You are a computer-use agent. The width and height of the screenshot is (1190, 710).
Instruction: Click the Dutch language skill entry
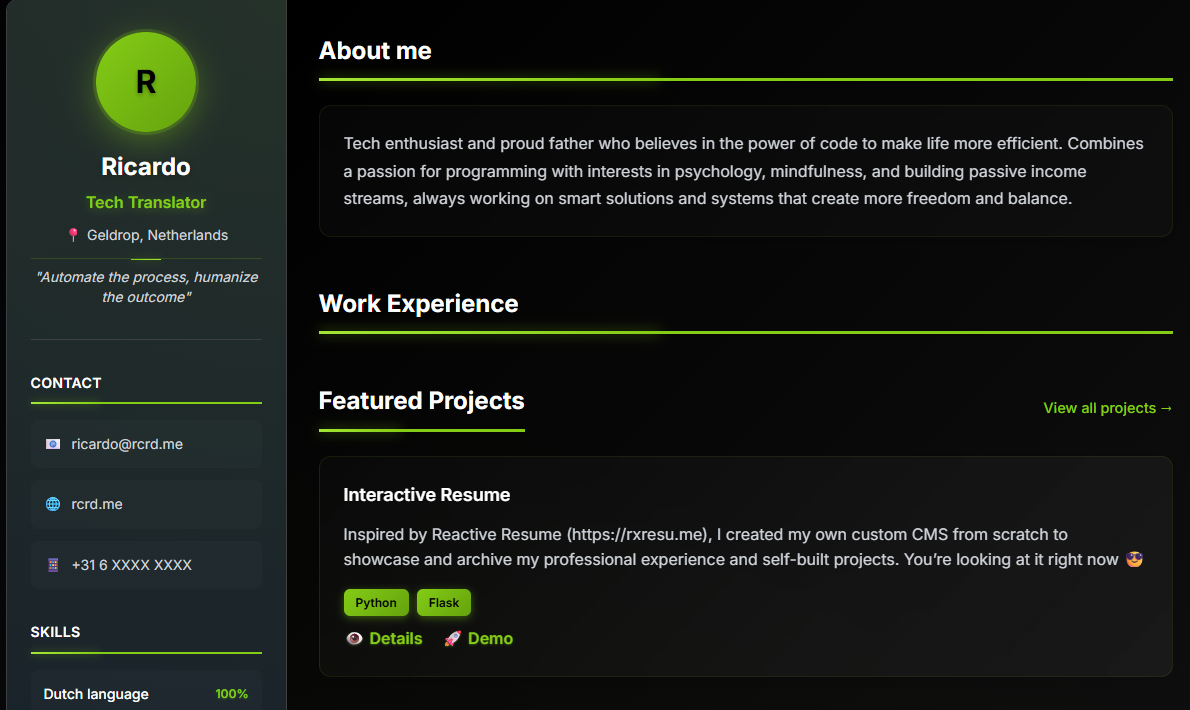coord(96,694)
